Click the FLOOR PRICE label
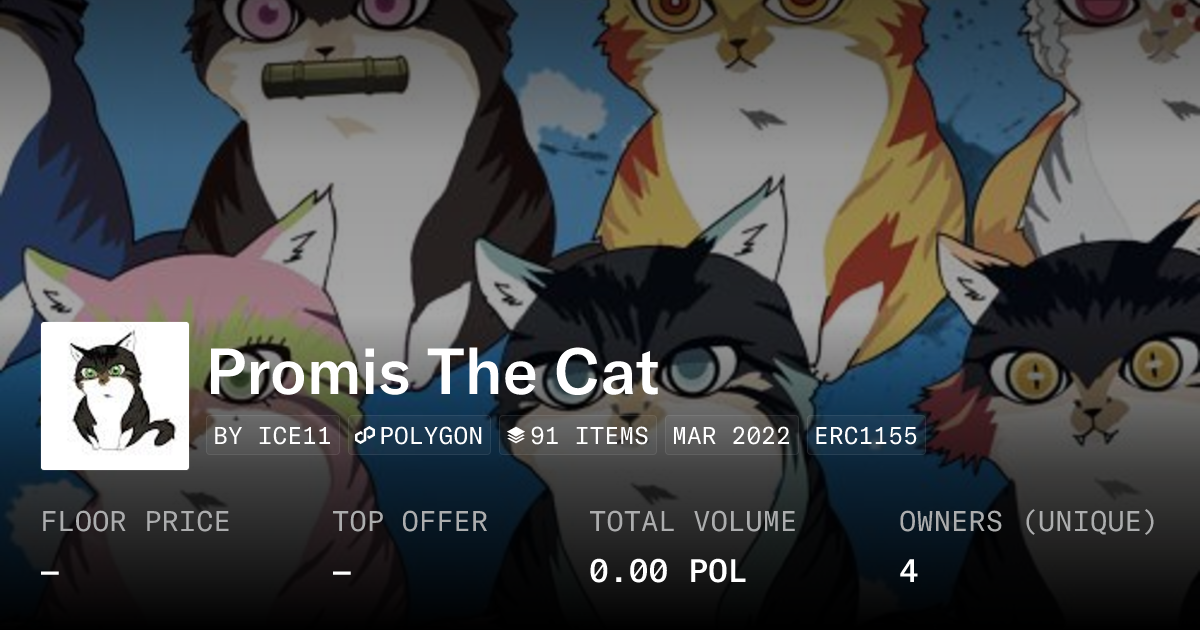The height and width of the screenshot is (630, 1200). click(135, 521)
